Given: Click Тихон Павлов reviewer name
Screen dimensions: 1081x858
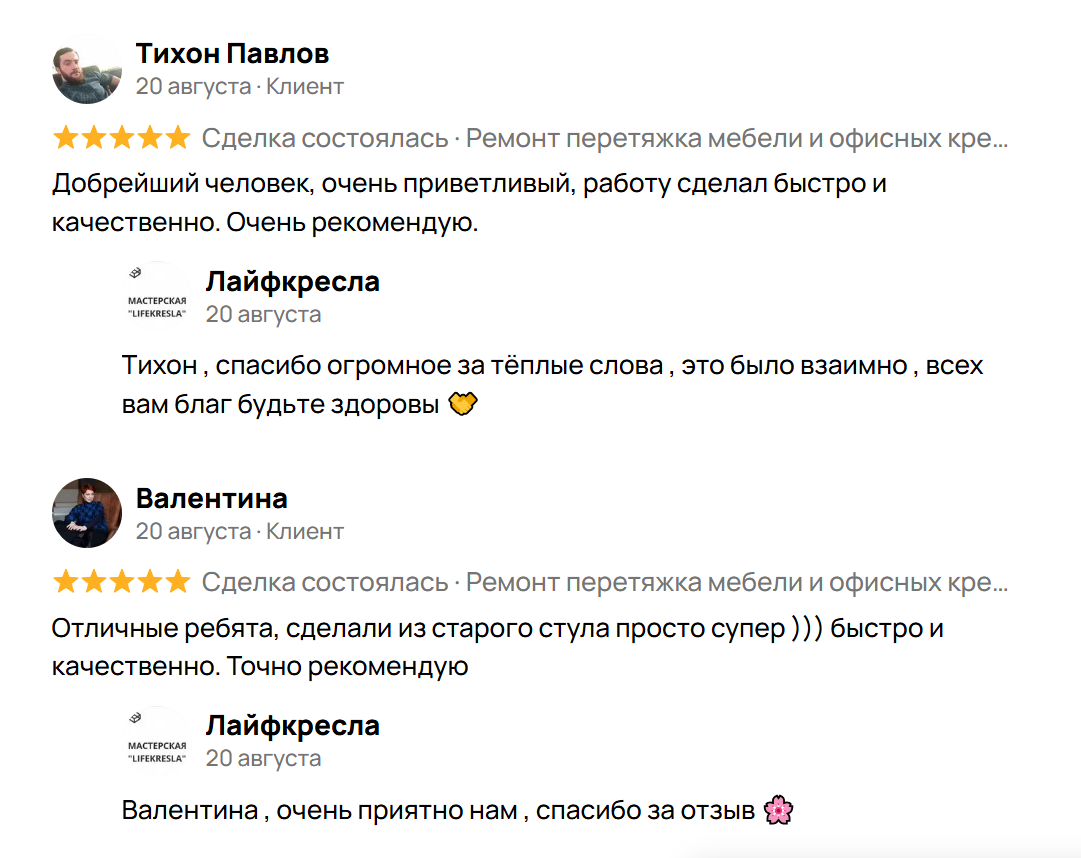Looking at the screenshot, I should 232,53.
